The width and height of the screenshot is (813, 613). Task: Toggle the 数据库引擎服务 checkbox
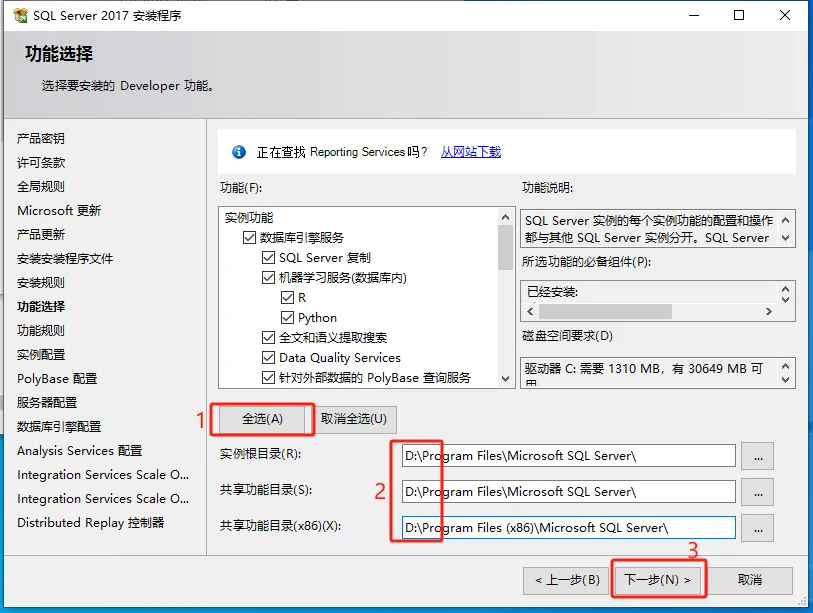coord(249,238)
